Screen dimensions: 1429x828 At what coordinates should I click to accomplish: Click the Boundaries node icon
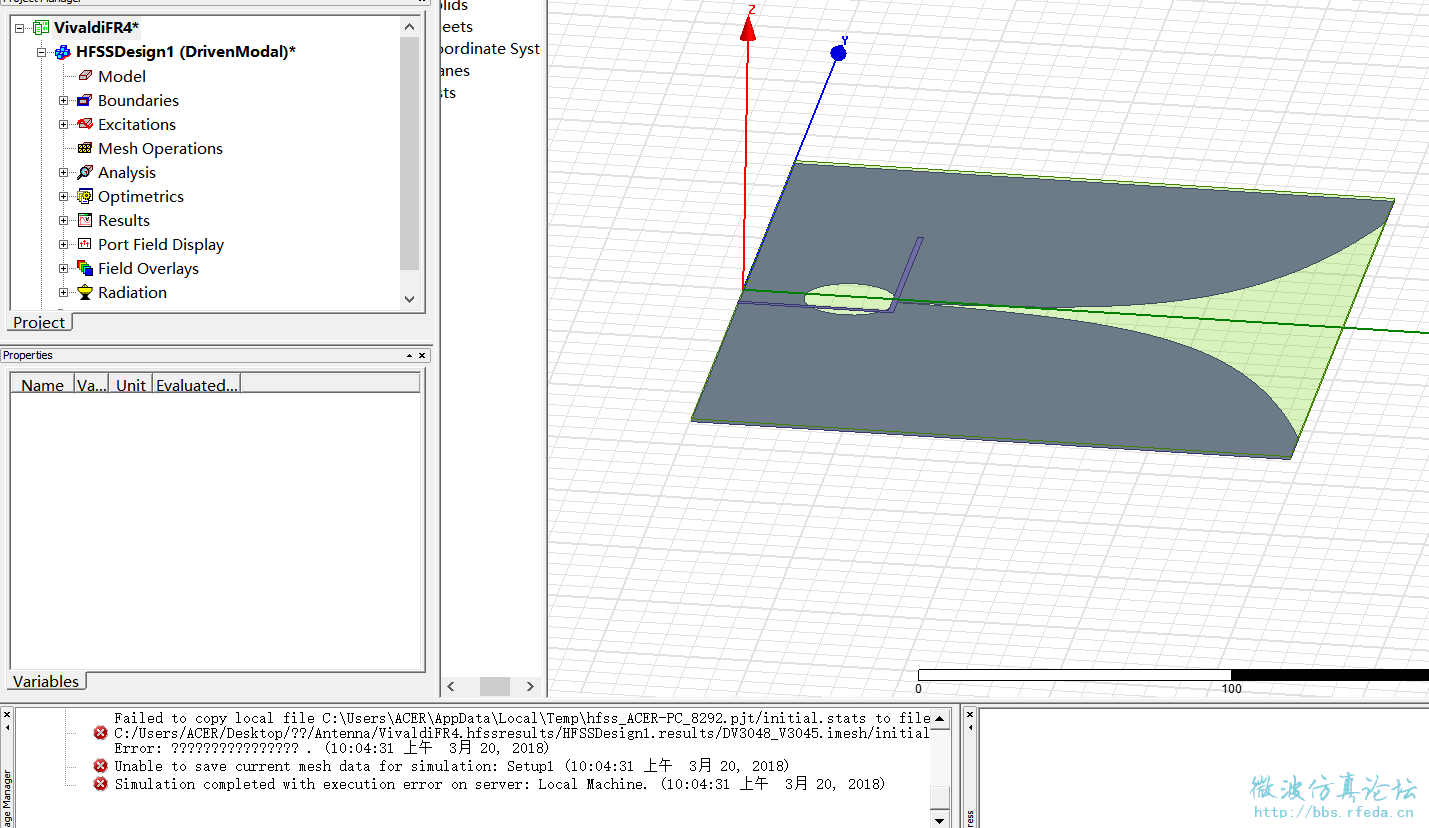click(x=85, y=100)
